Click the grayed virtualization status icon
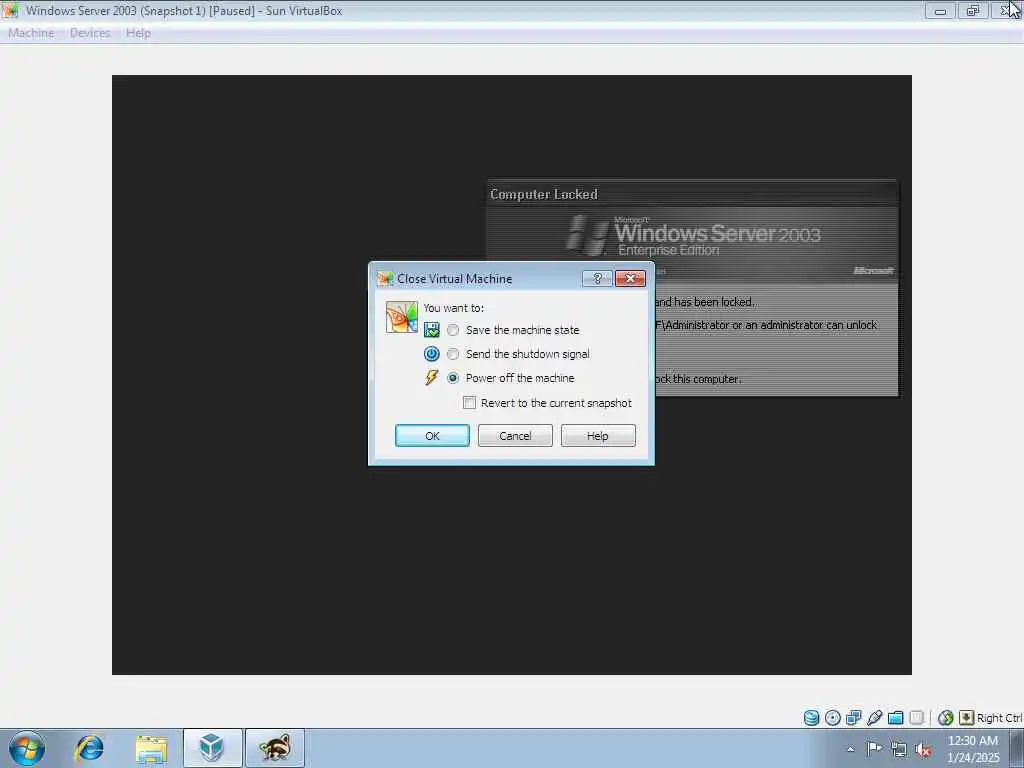 (x=916, y=718)
